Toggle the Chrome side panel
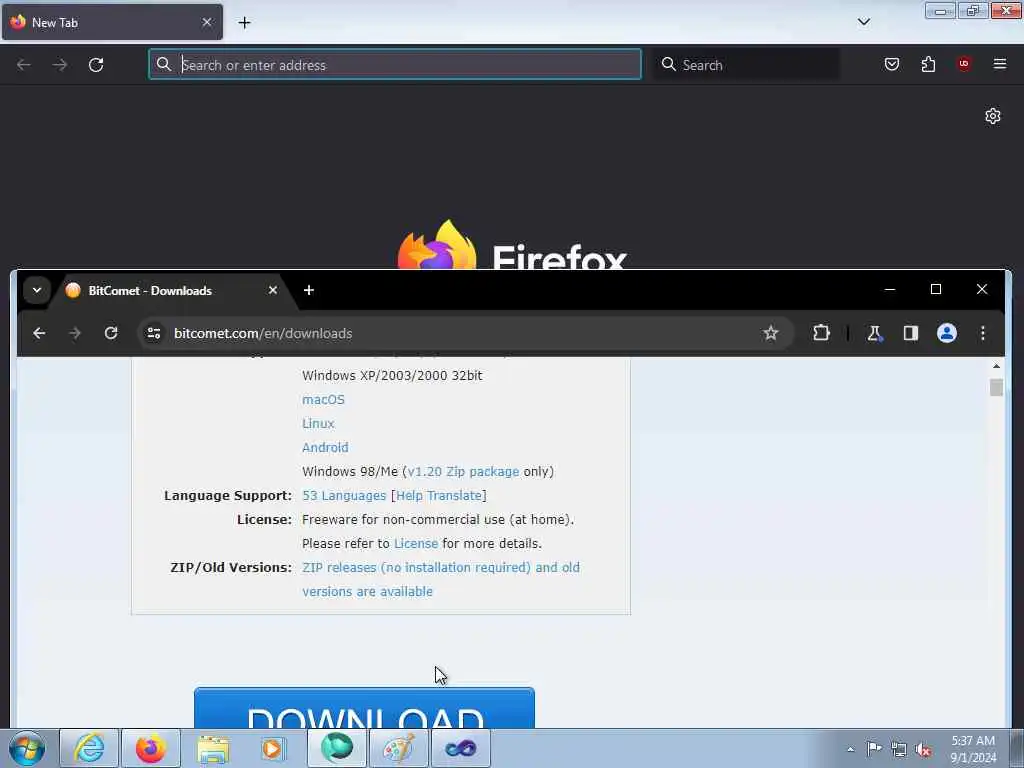 click(910, 333)
